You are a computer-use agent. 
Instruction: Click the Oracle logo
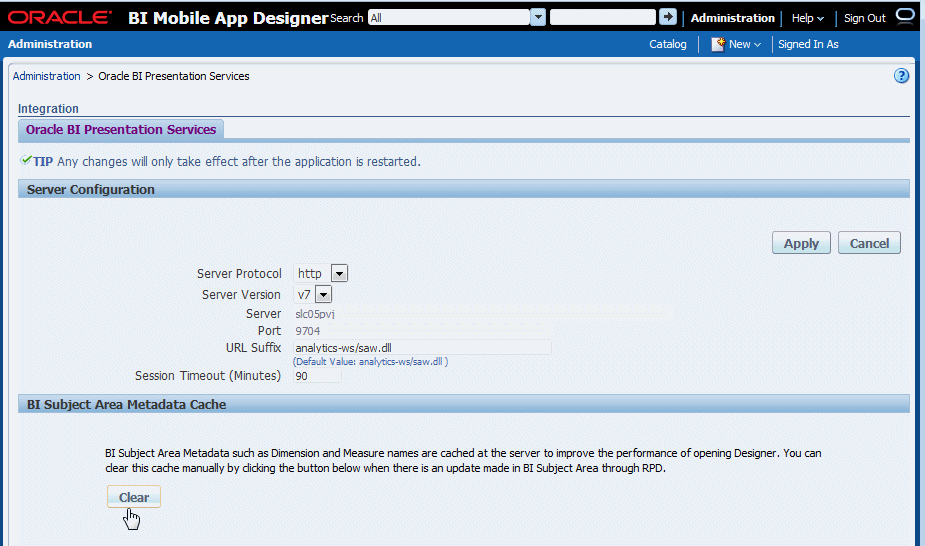pos(60,17)
